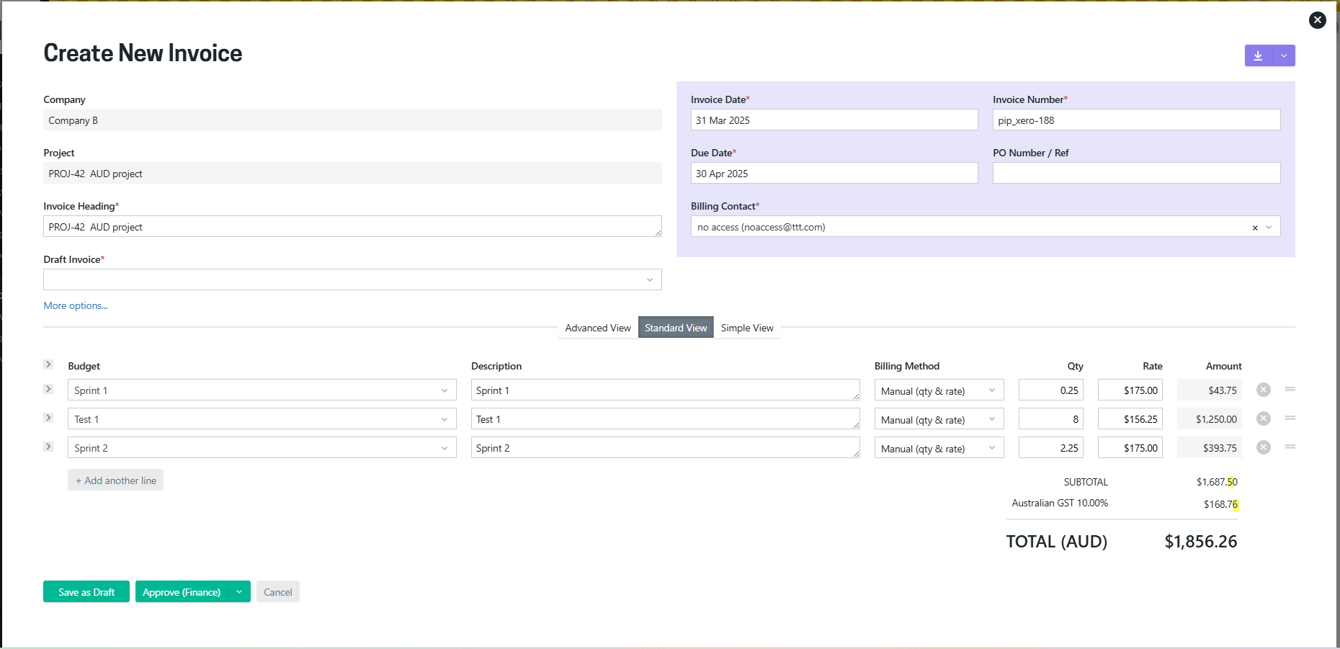1340x649 pixels.
Task: Expand the Sprint 1 line details
Action: coord(48,389)
